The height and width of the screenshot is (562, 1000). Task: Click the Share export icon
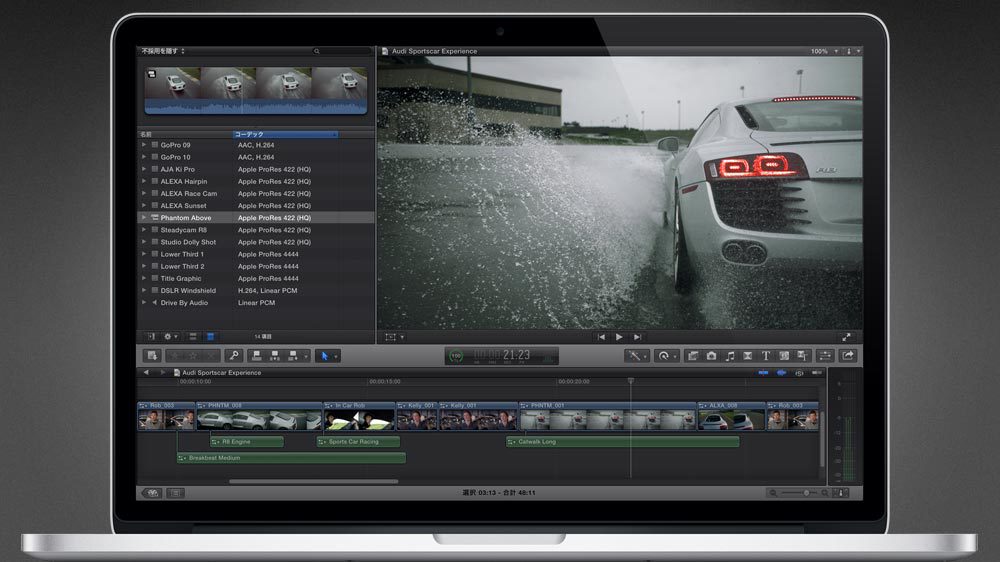click(x=848, y=356)
